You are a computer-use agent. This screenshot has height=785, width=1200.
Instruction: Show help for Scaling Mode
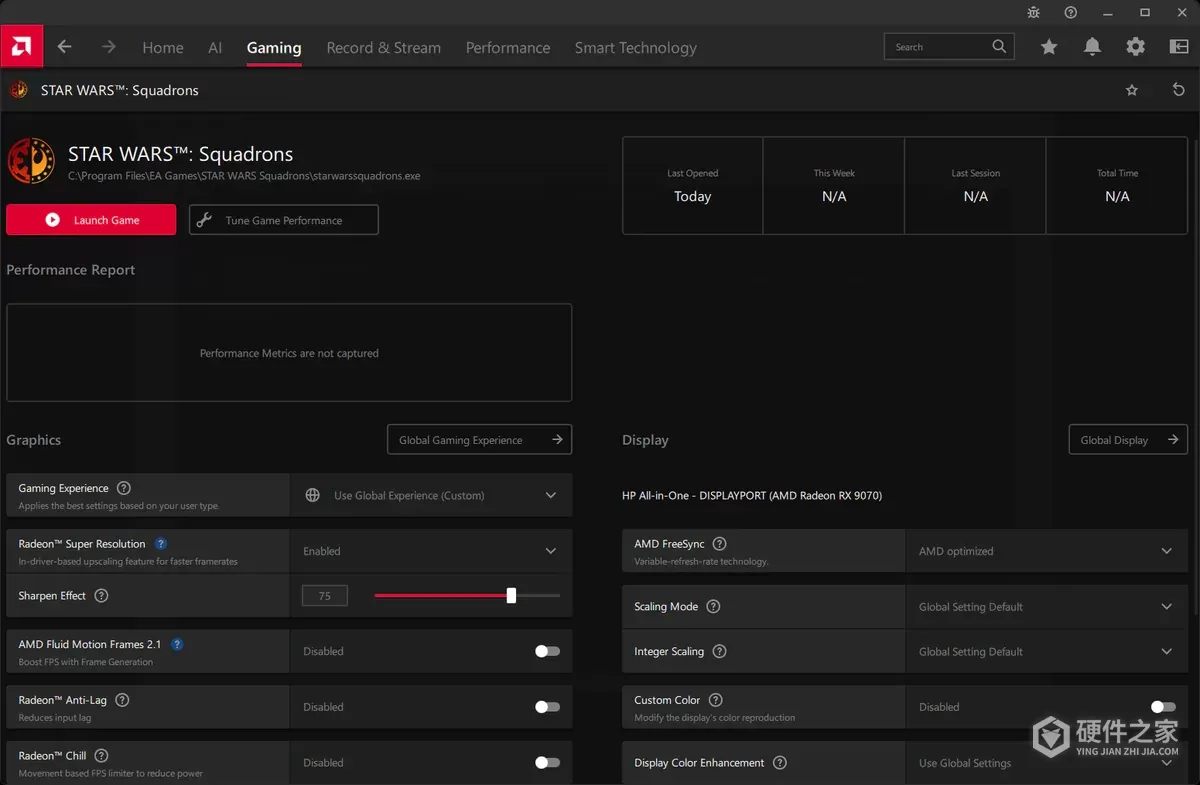click(713, 606)
